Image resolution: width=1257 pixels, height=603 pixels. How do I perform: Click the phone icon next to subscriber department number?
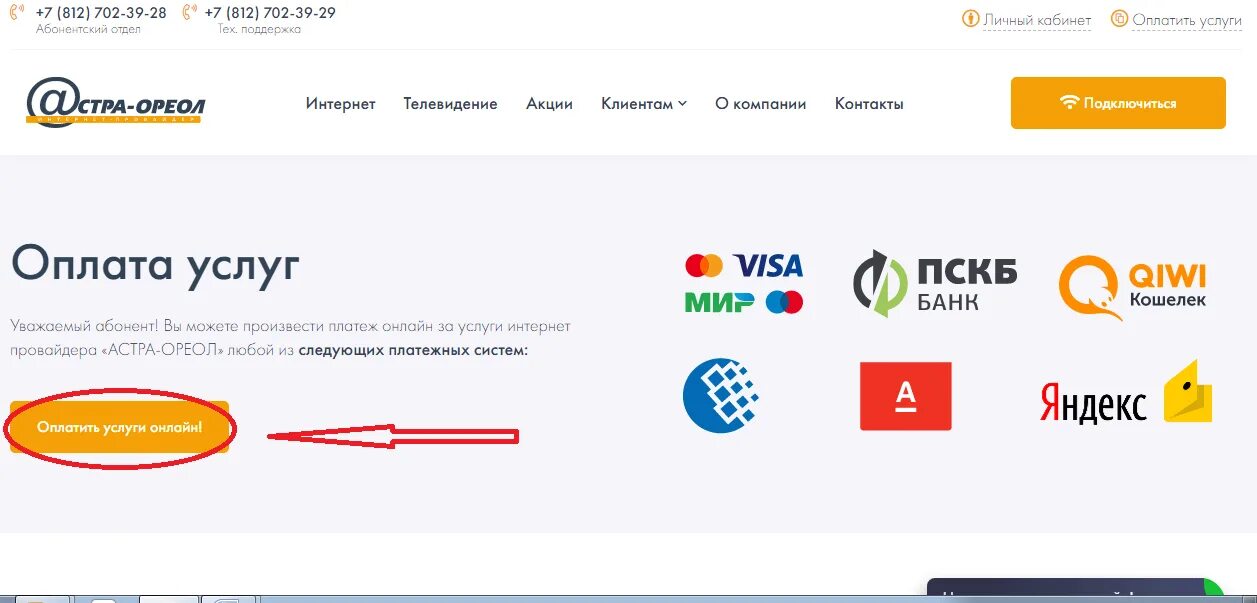coord(17,13)
